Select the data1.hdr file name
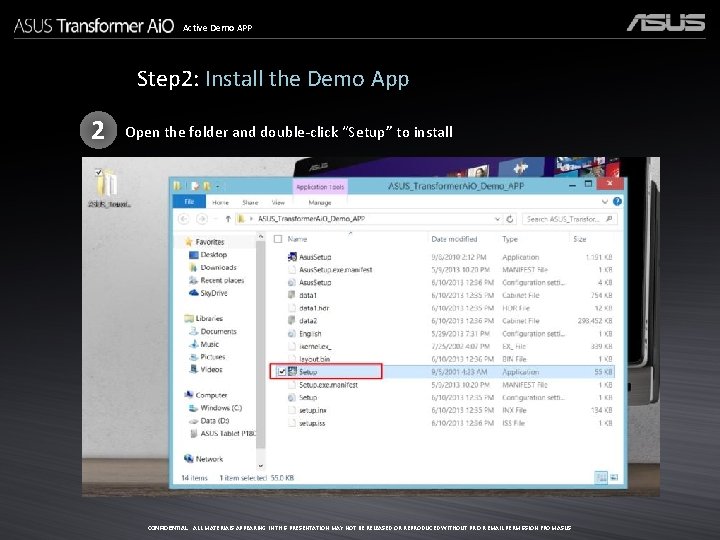The image size is (720, 540). (314, 308)
